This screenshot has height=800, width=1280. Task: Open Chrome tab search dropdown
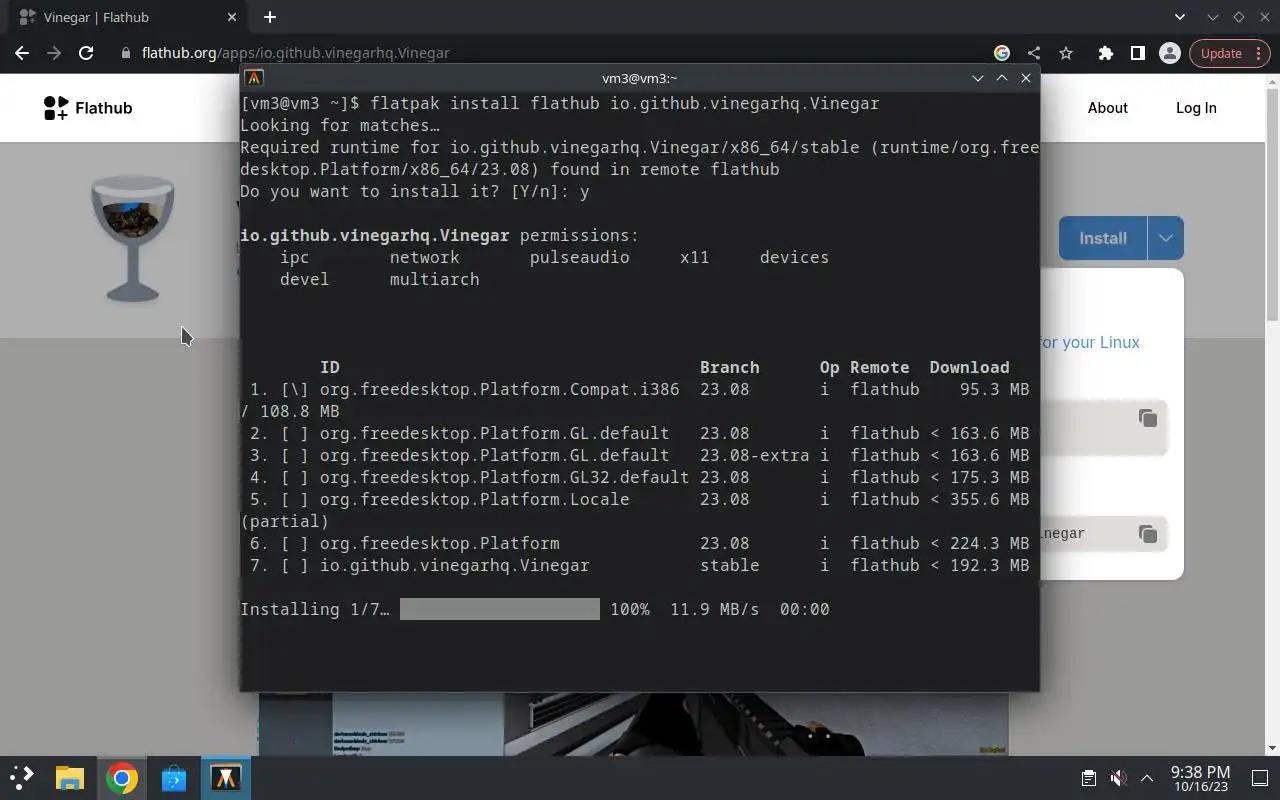[1180, 17]
